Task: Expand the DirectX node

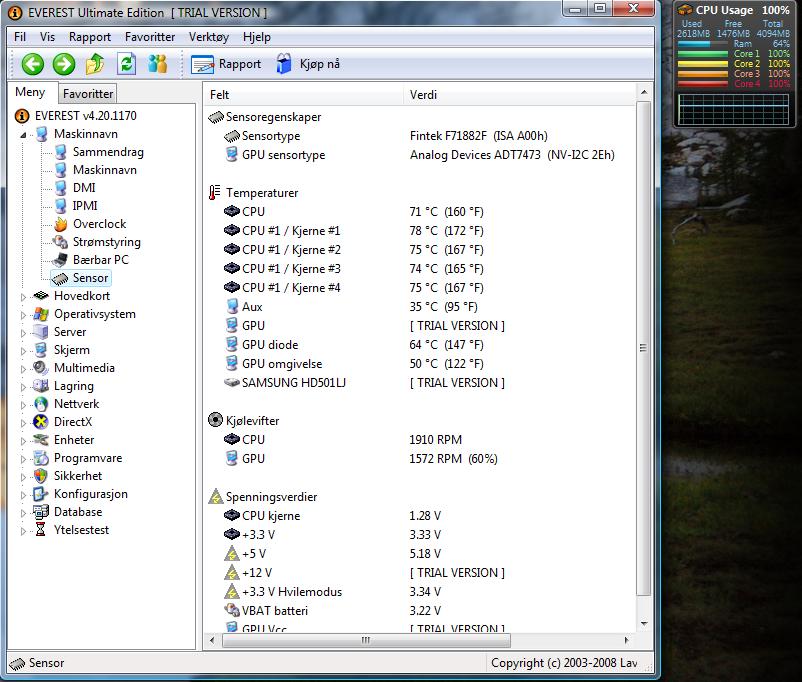Action: [x=23, y=423]
